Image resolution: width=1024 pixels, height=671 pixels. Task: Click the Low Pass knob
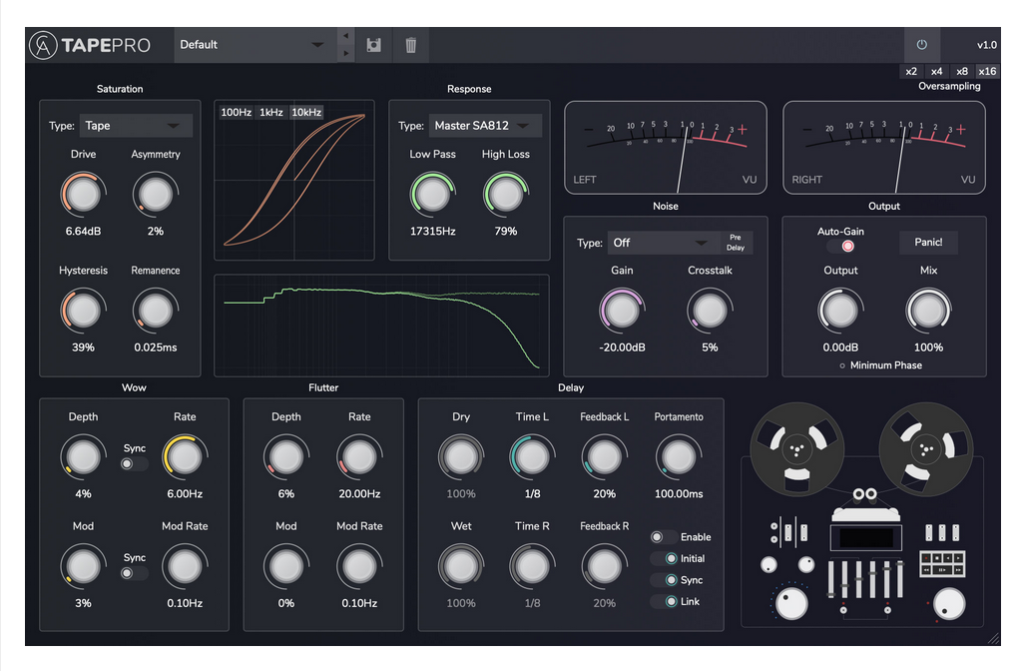[x=432, y=194]
